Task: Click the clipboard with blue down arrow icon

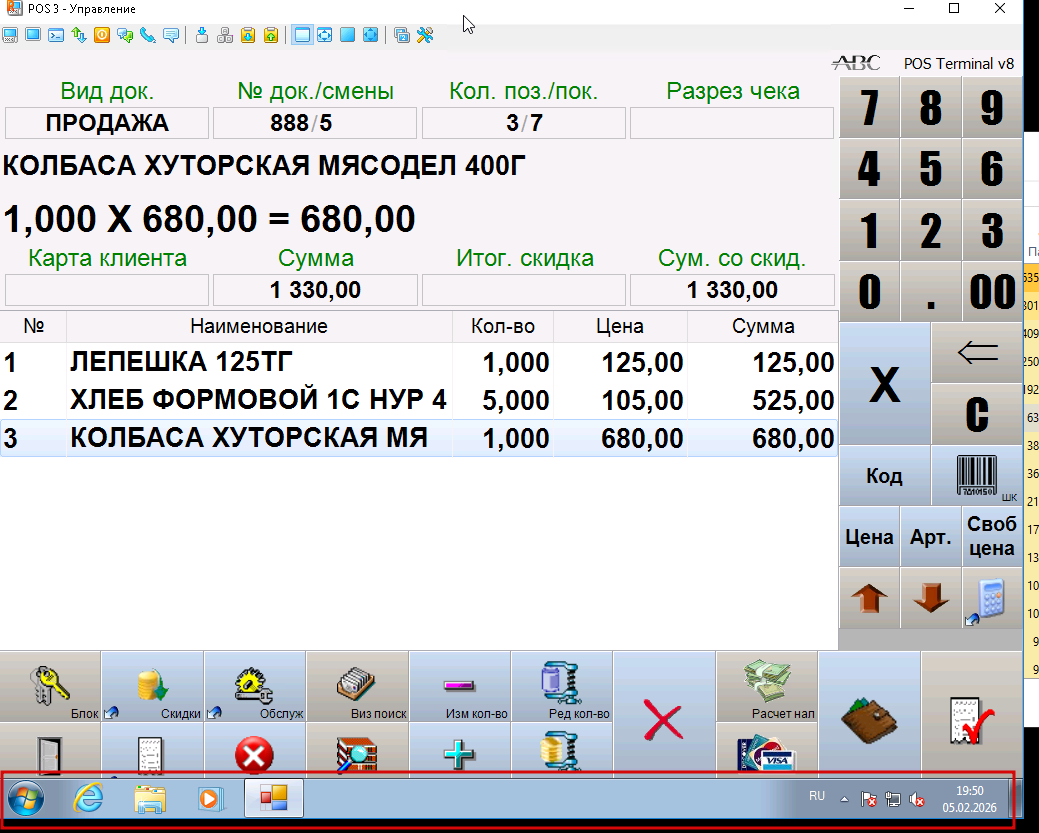Action: (248, 35)
